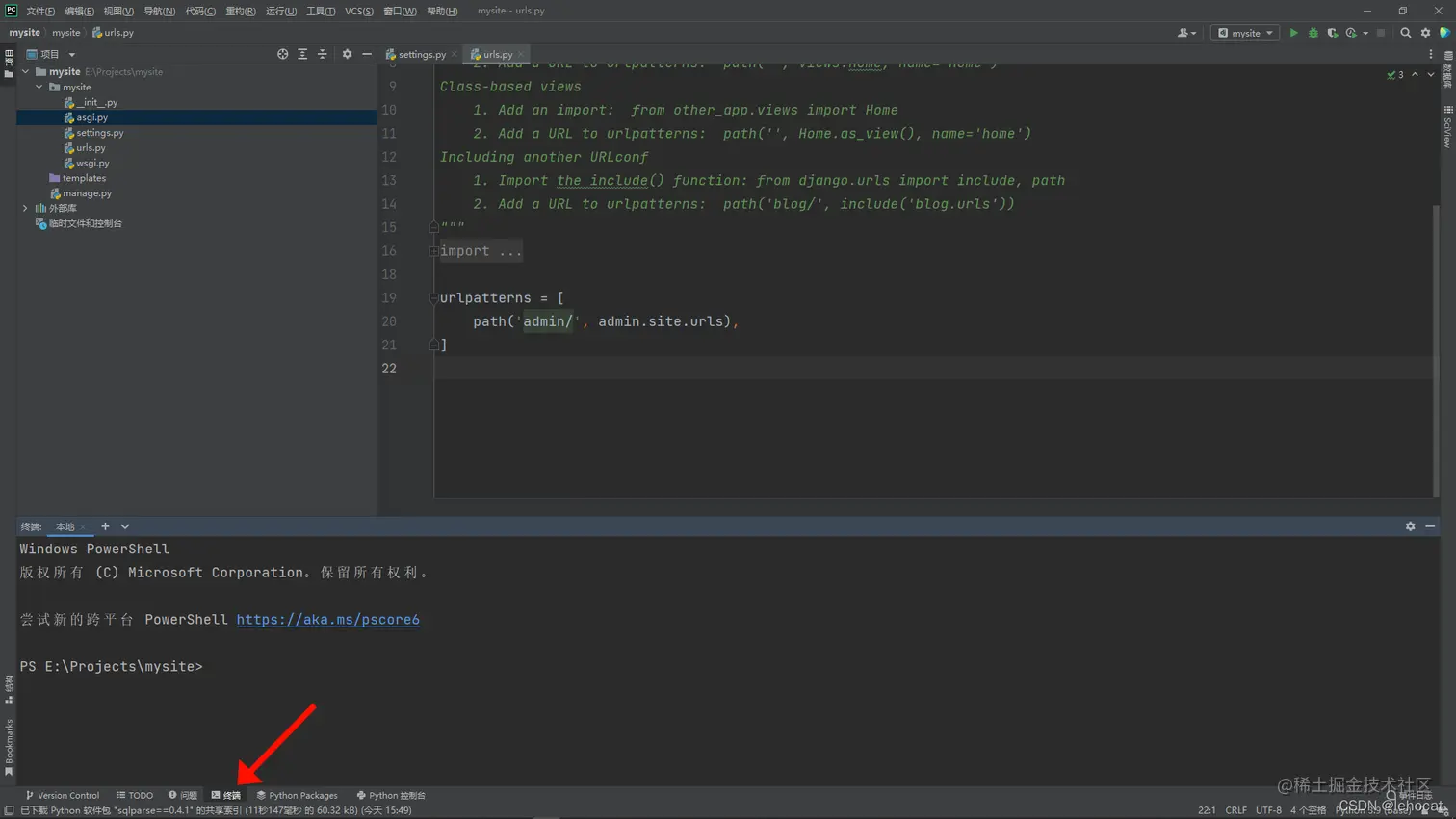Open the mysite run configuration dropdown

(x=1245, y=33)
